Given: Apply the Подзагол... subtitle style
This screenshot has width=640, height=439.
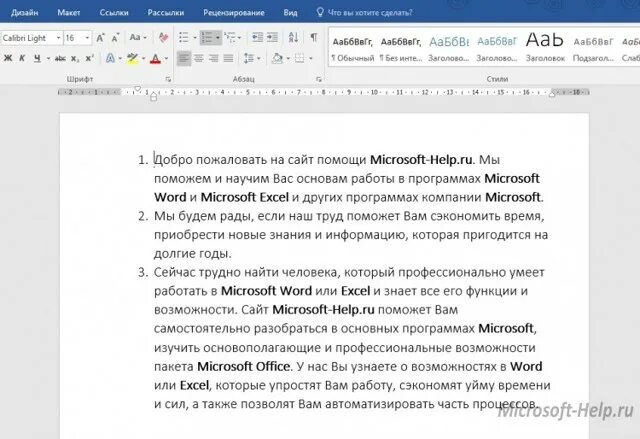Looking at the screenshot, I should [593, 49].
